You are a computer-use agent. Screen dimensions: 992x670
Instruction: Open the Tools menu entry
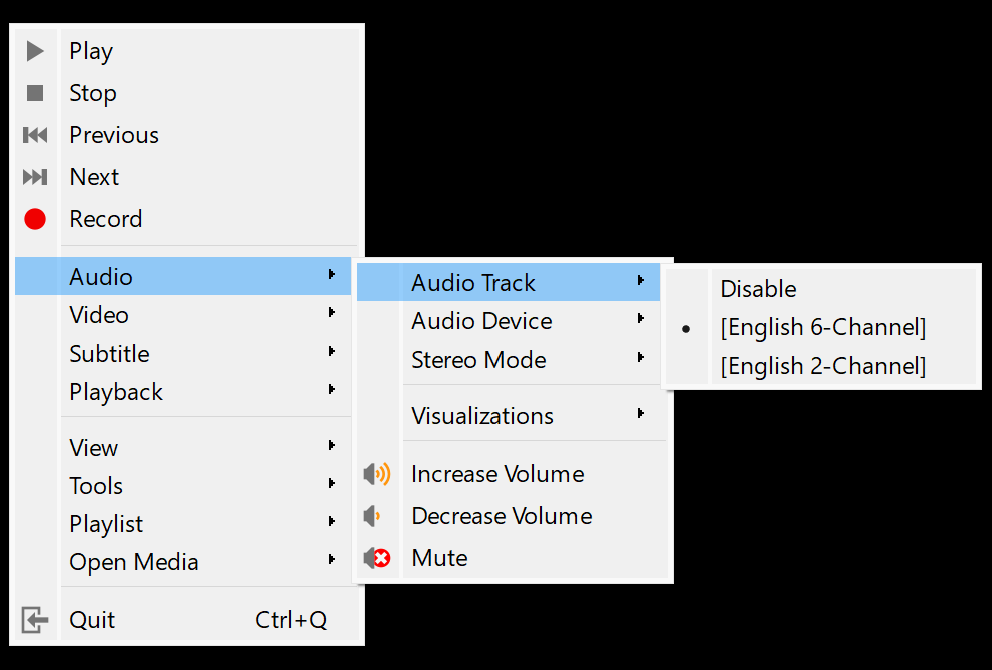pos(96,486)
